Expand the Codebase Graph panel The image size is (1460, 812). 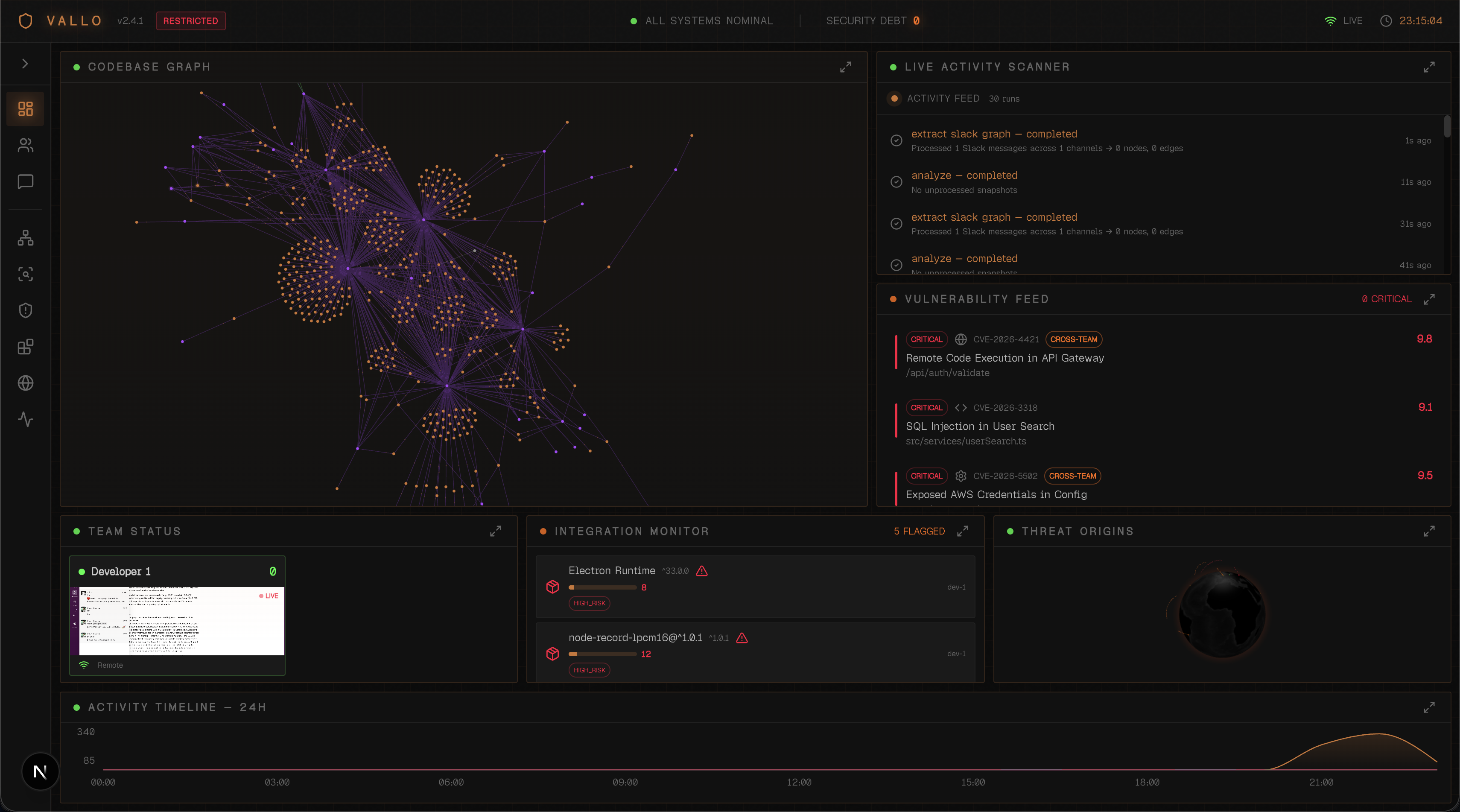(845, 67)
